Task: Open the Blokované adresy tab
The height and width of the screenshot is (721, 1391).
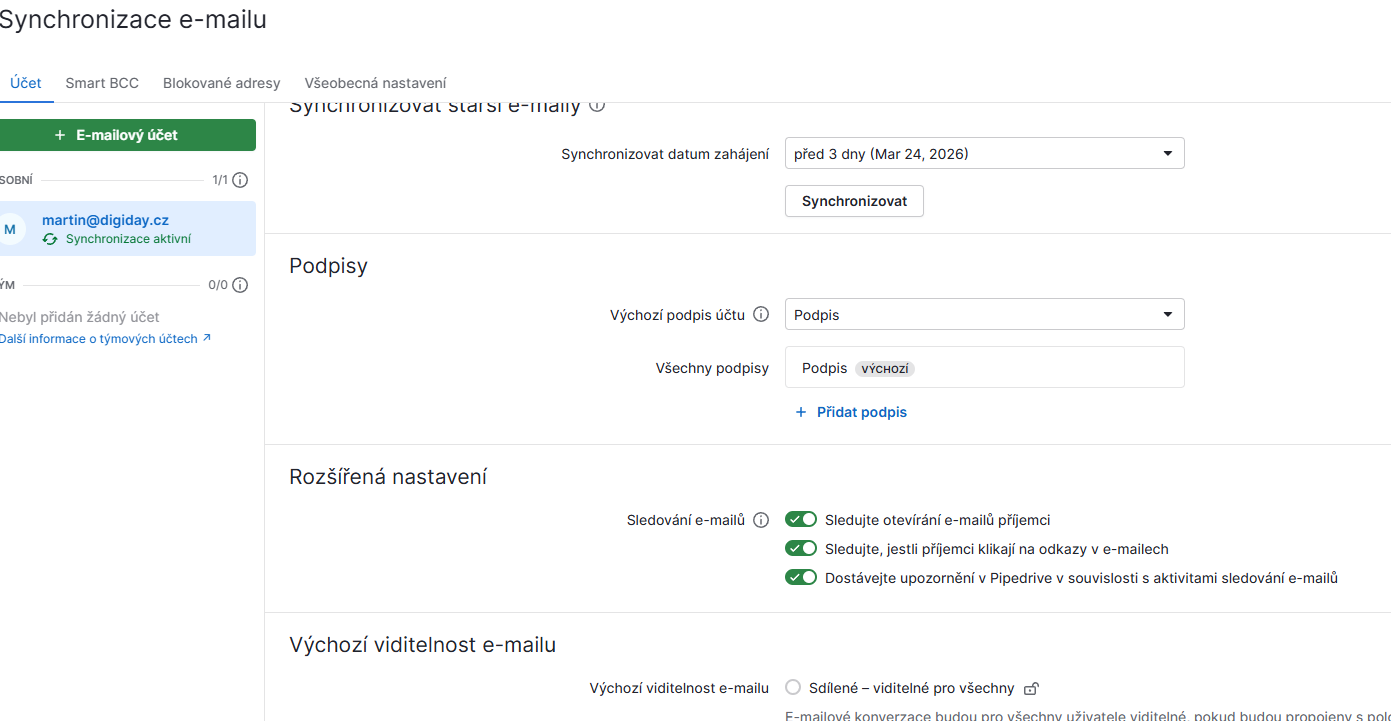Action: (x=222, y=83)
